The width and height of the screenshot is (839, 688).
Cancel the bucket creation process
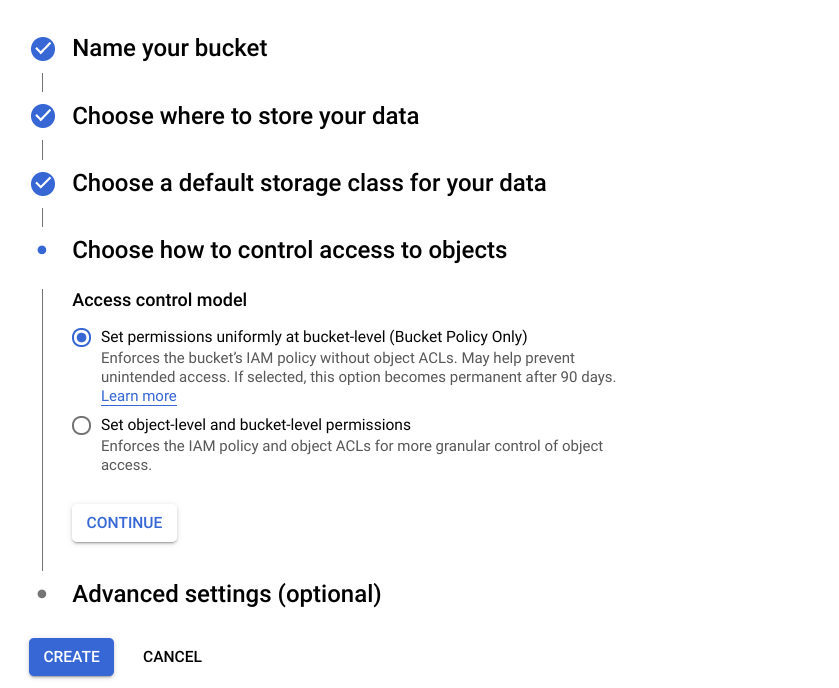pos(172,657)
